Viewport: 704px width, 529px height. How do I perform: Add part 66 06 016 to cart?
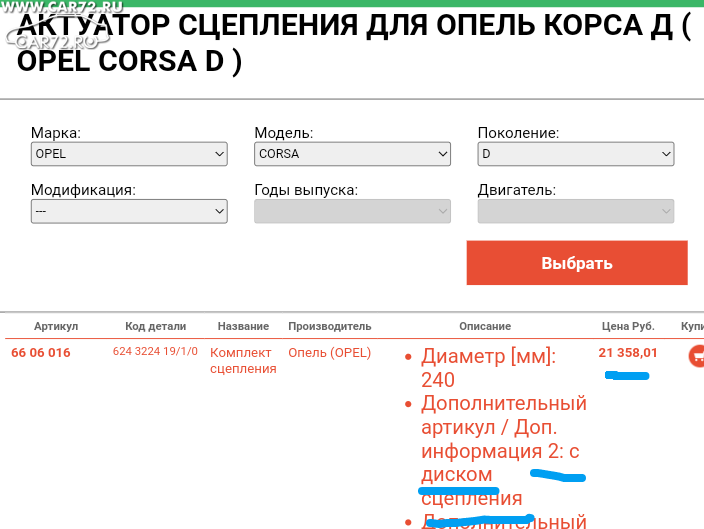point(697,356)
